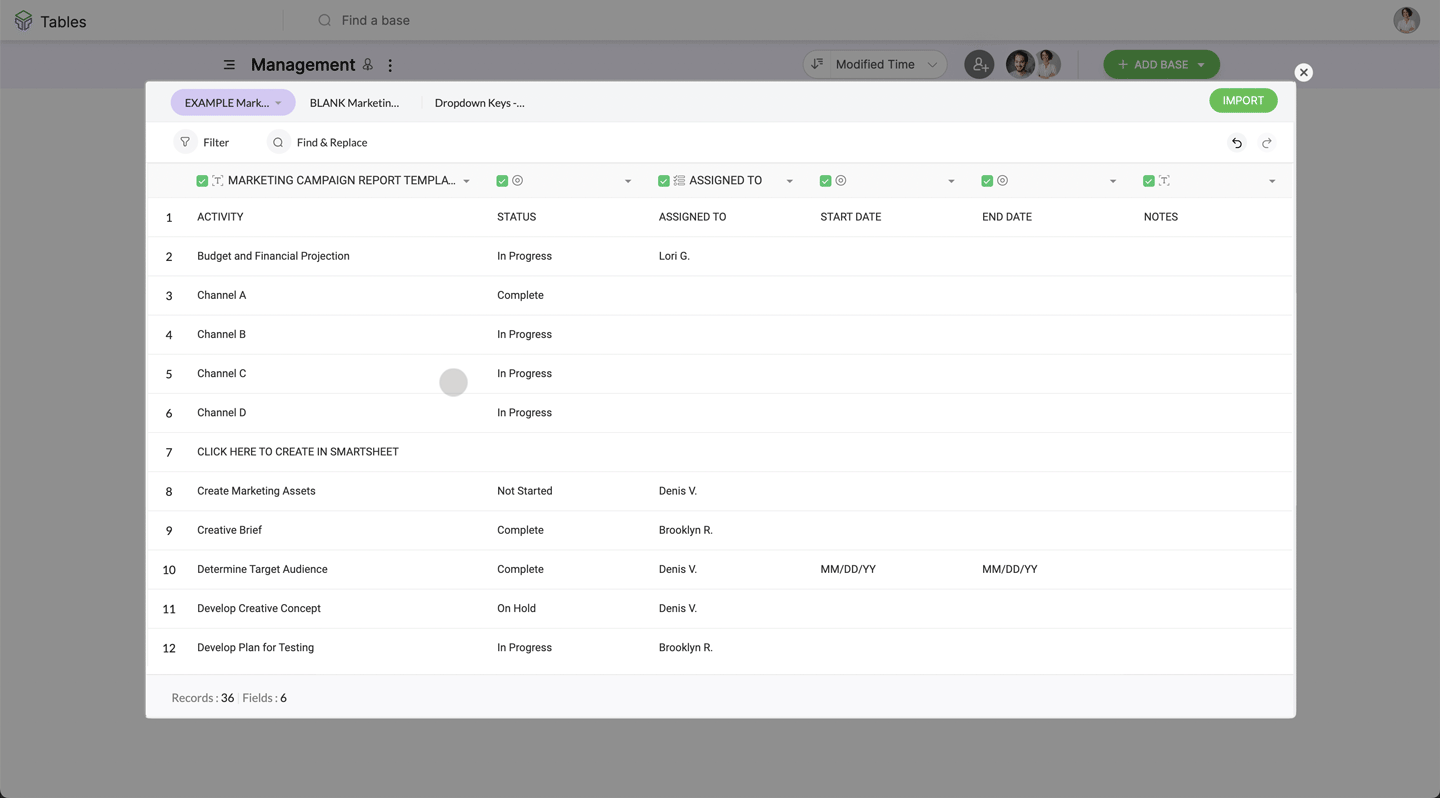Click the Not Started status cell
This screenshot has width=1440, height=798.
(x=524, y=491)
